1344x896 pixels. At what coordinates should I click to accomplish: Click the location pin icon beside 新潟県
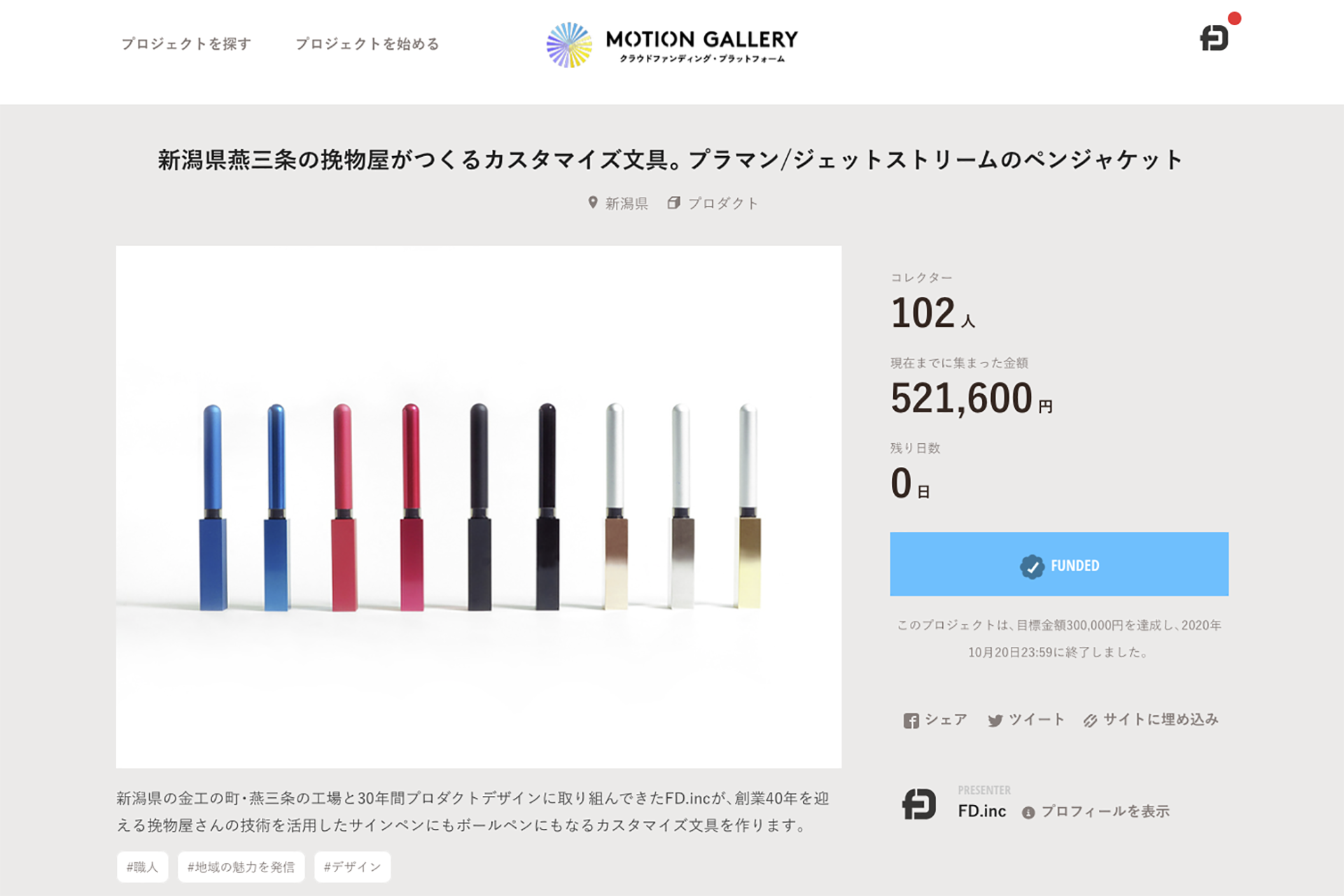tap(593, 203)
